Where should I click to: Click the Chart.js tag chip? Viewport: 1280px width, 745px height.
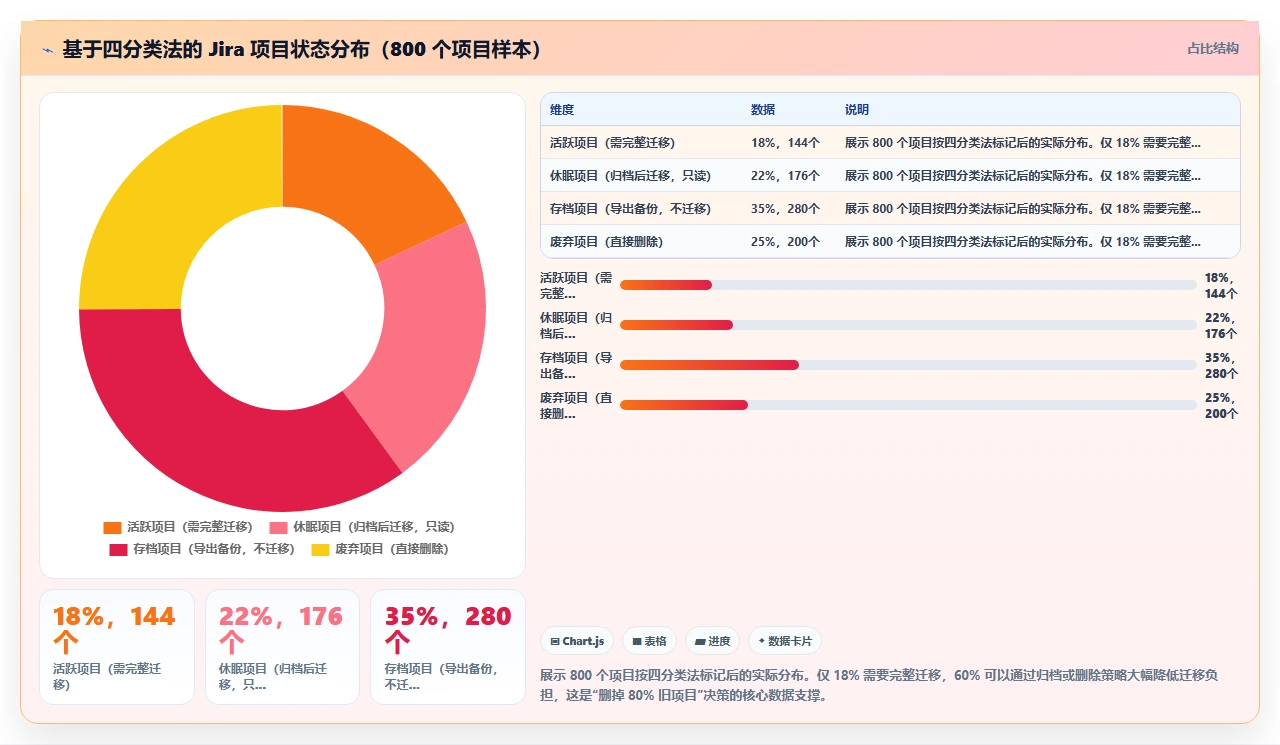(577, 641)
